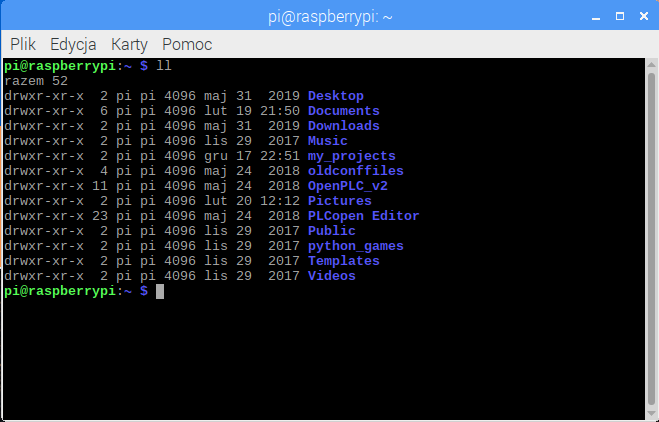Viewport: 659px width, 422px height.
Task: Click the Documents directory entry
Action: click(344, 111)
